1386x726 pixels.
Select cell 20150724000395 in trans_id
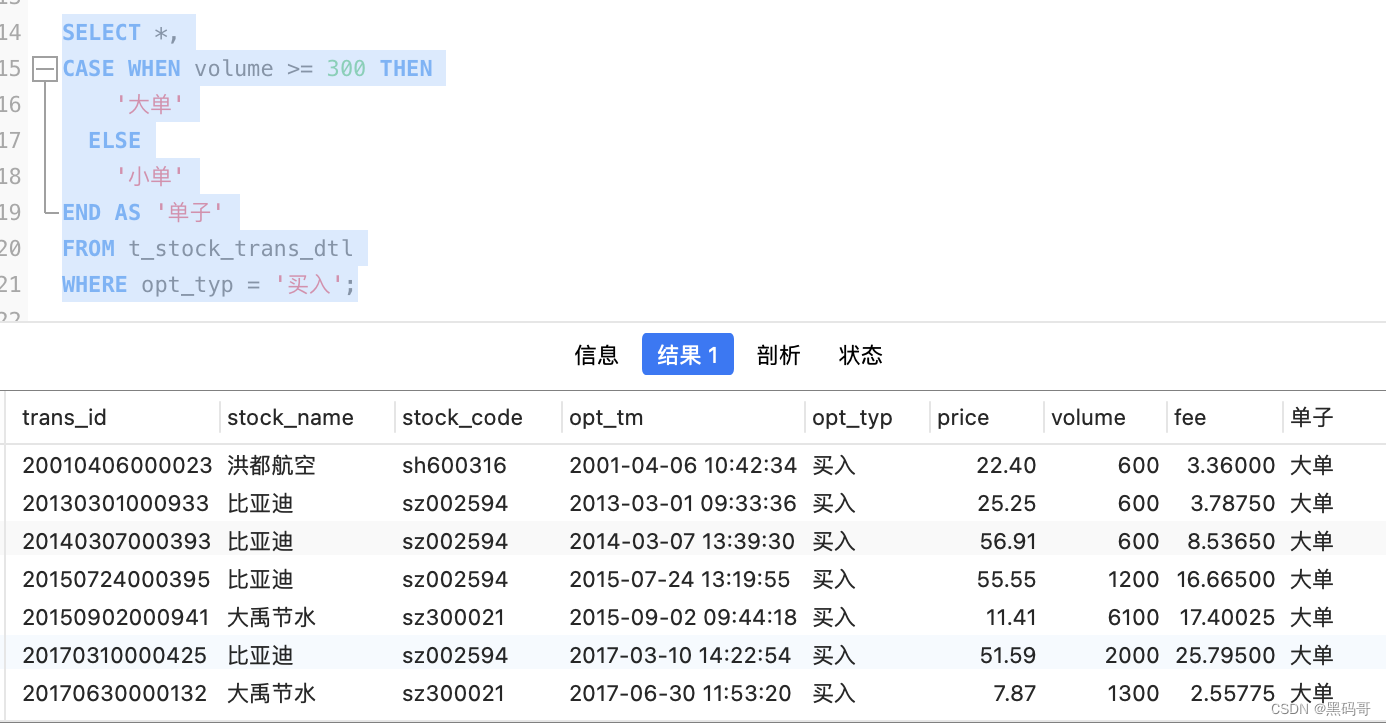(116, 579)
